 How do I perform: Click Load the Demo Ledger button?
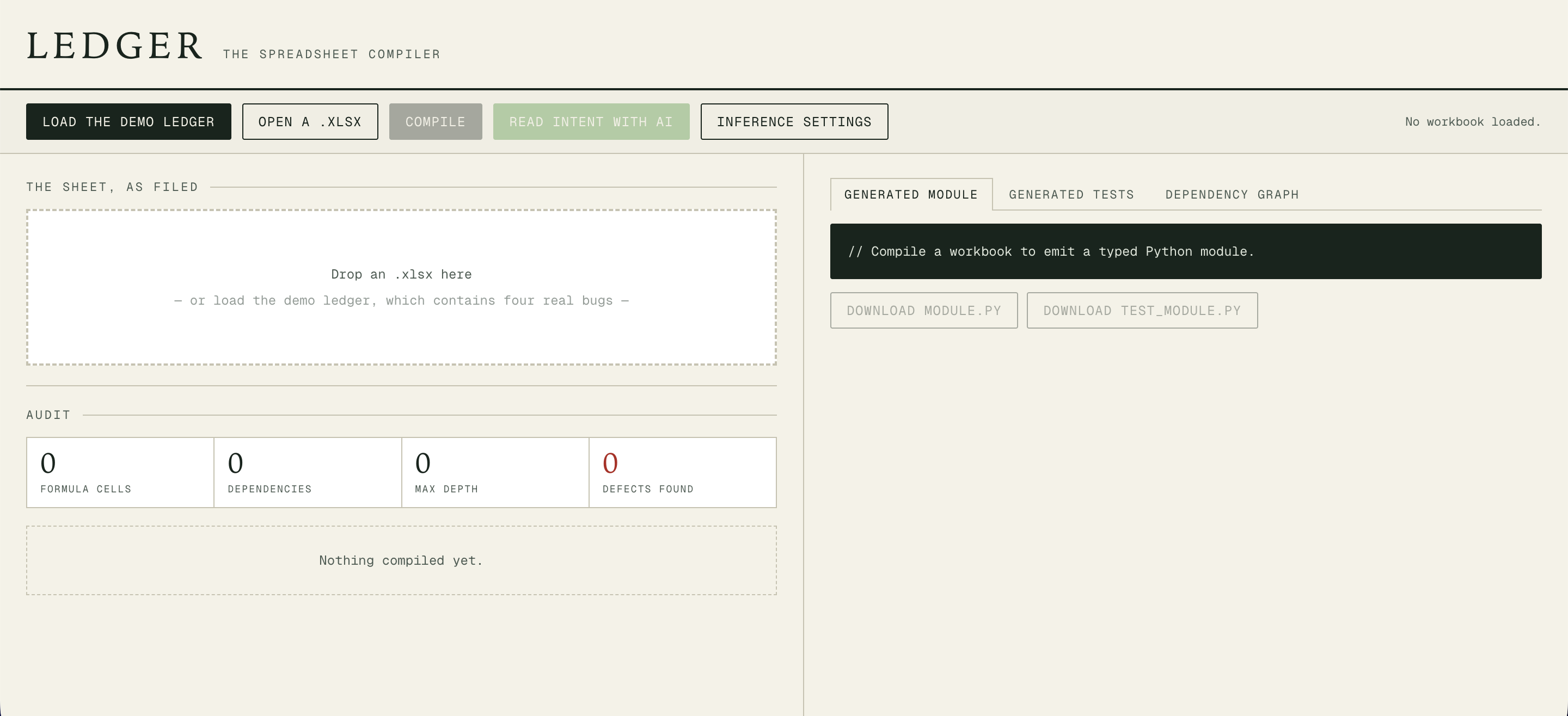[128, 122]
